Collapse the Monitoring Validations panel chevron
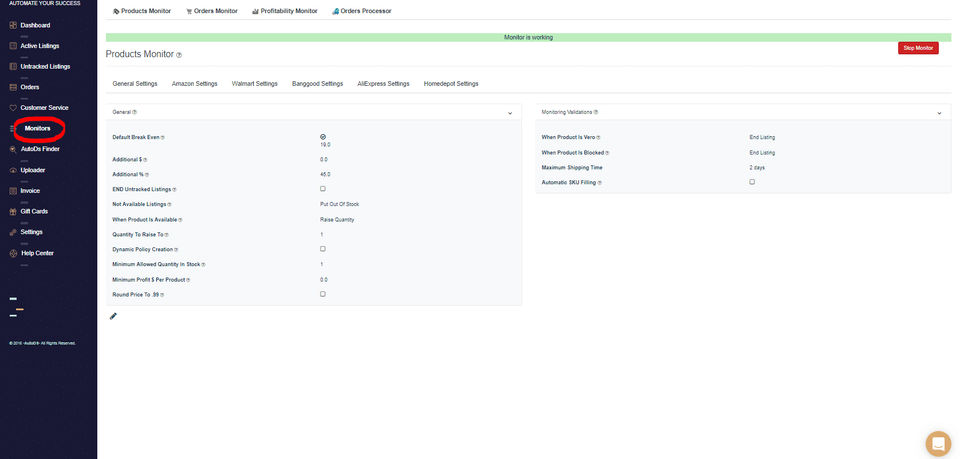Viewport: 960px width, 459px height. tap(939, 113)
